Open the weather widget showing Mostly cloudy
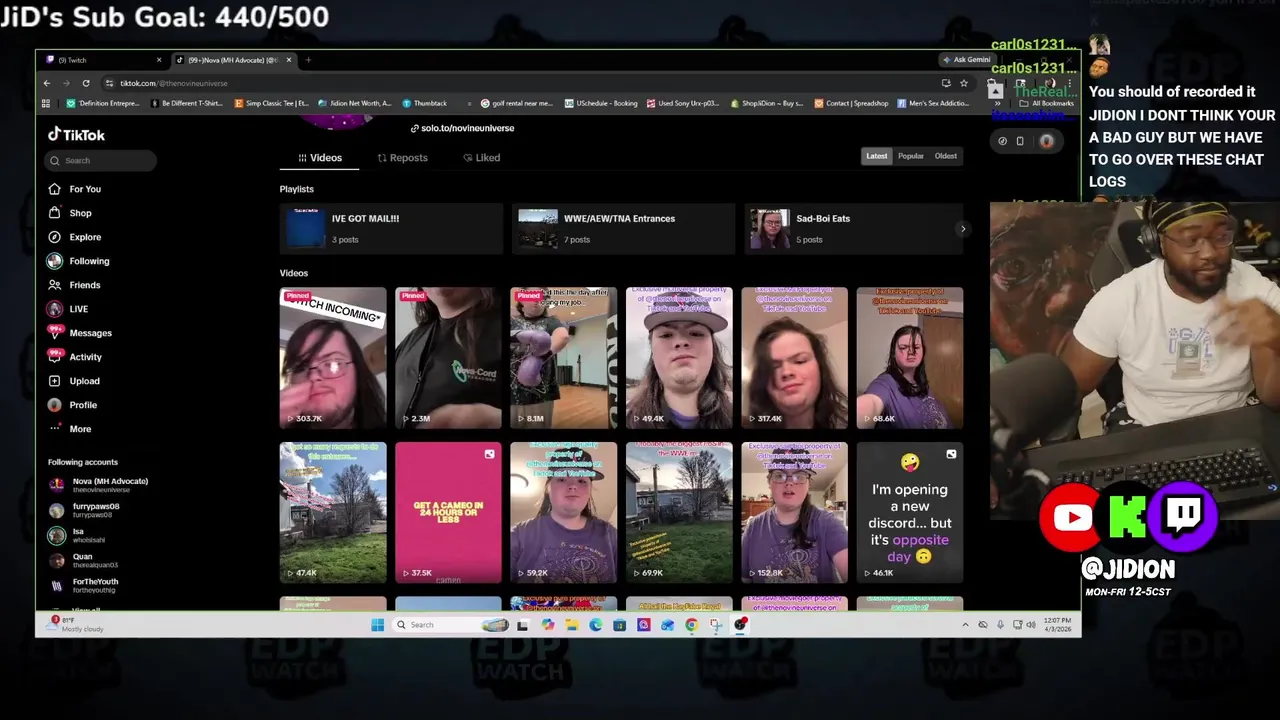The width and height of the screenshot is (1280, 720). pyautogui.click(x=76, y=625)
